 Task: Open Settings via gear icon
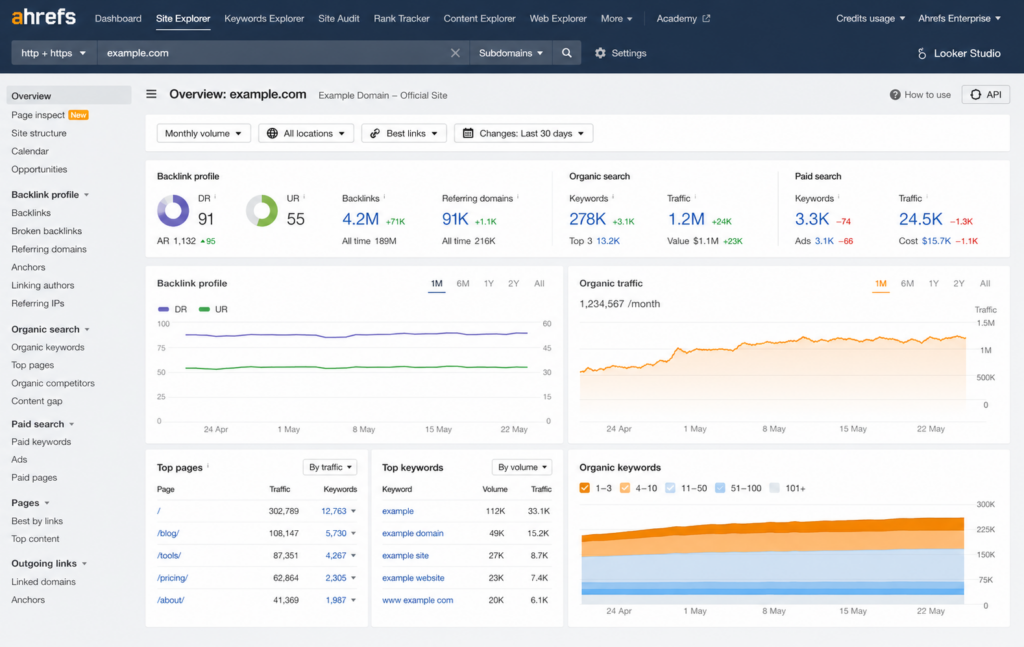coord(600,53)
